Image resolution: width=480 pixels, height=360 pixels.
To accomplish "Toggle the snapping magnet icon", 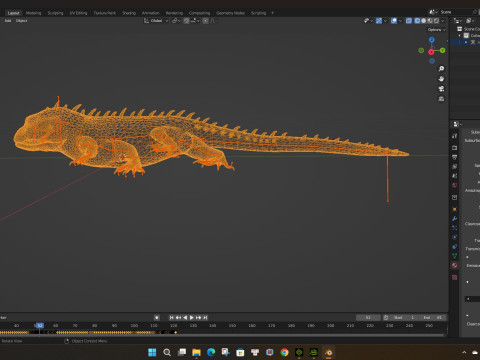I will click(186, 21).
